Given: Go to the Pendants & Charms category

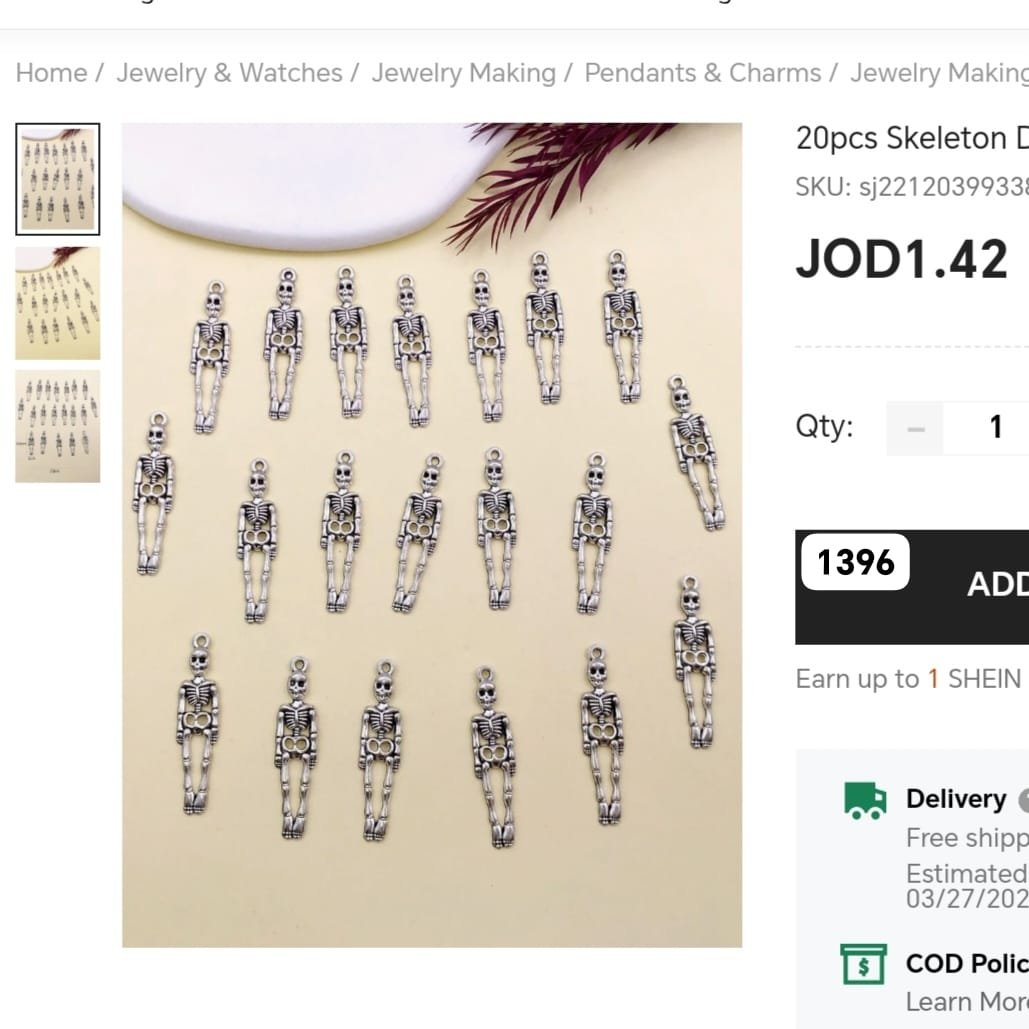Looking at the screenshot, I should (x=702, y=73).
